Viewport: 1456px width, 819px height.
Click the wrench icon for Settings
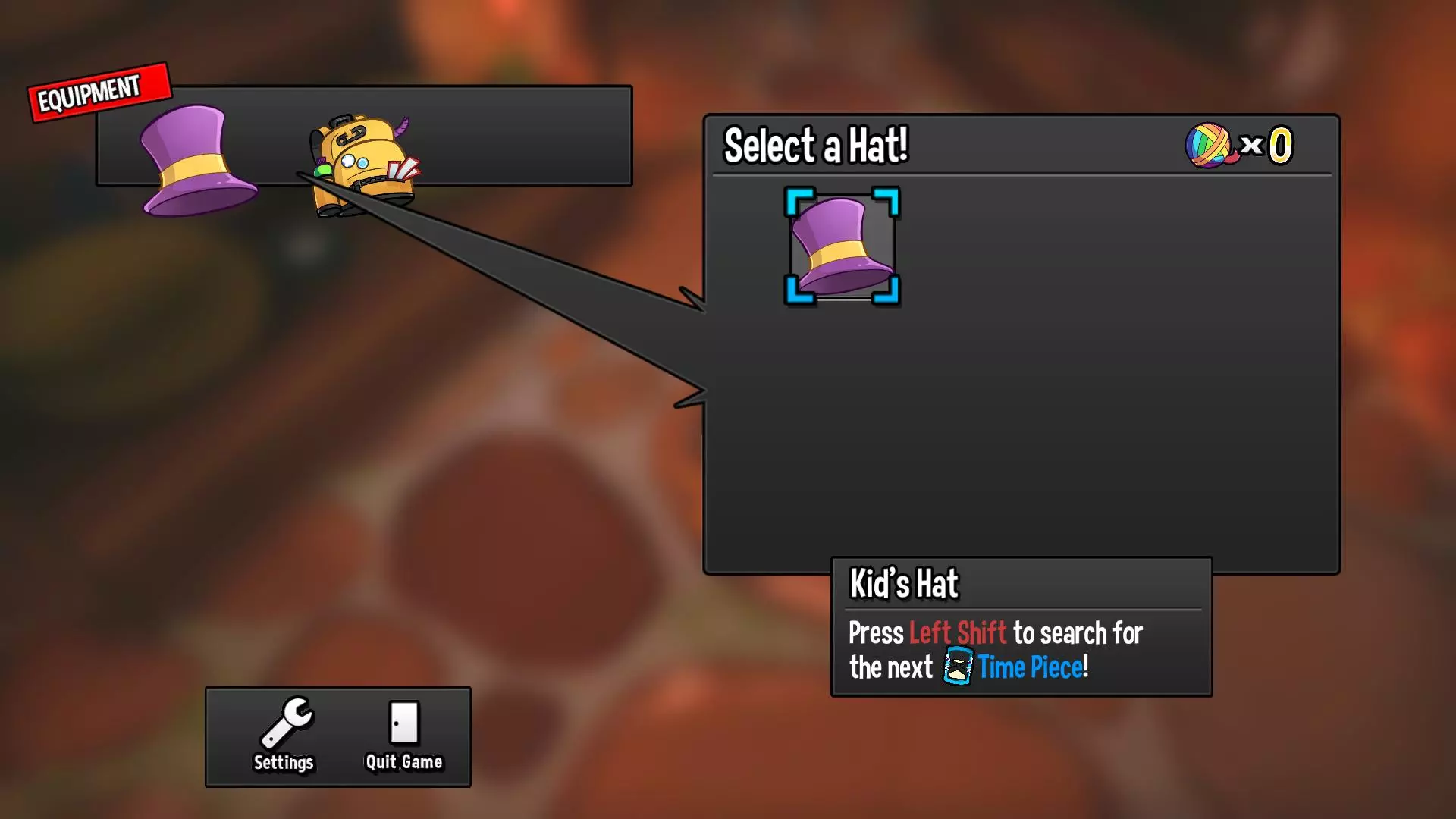coord(286,722)
